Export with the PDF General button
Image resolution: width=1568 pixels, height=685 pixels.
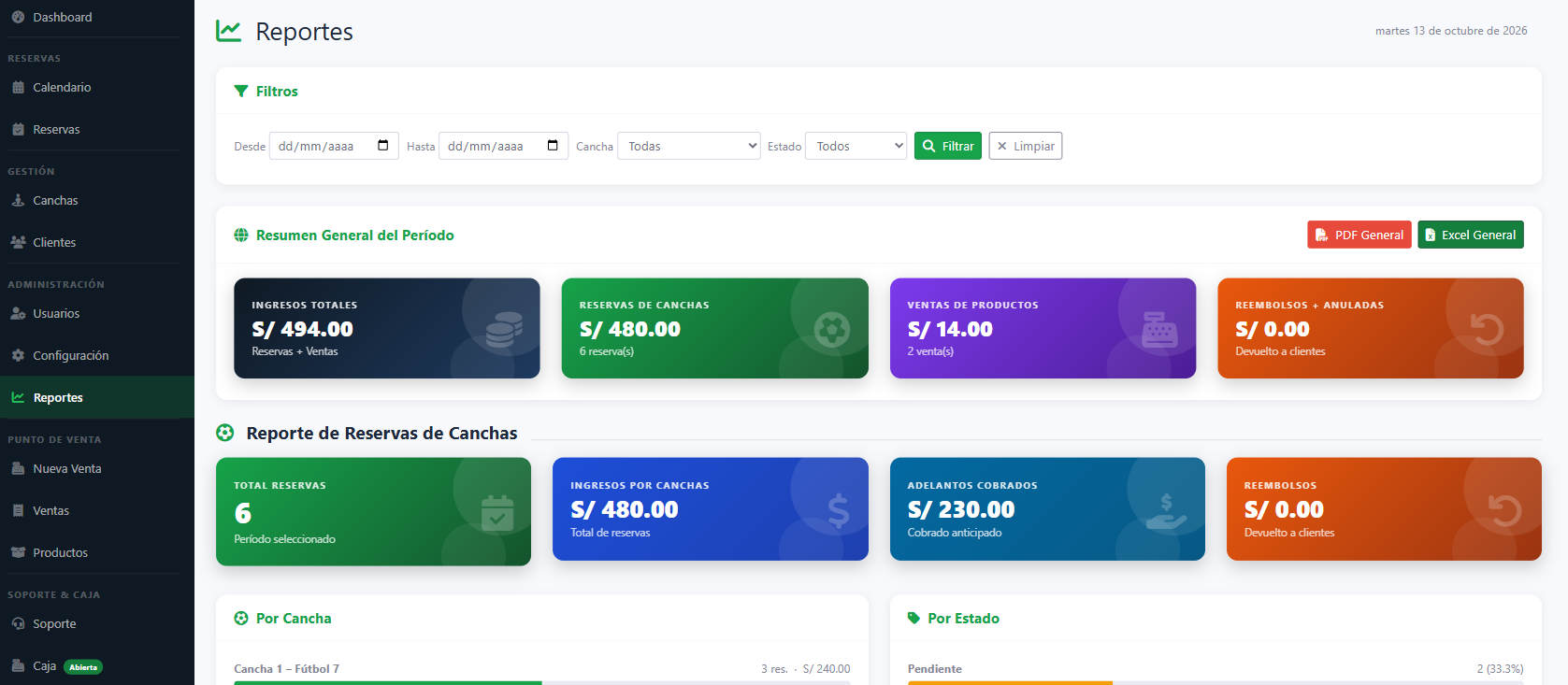coord(1359,235)
